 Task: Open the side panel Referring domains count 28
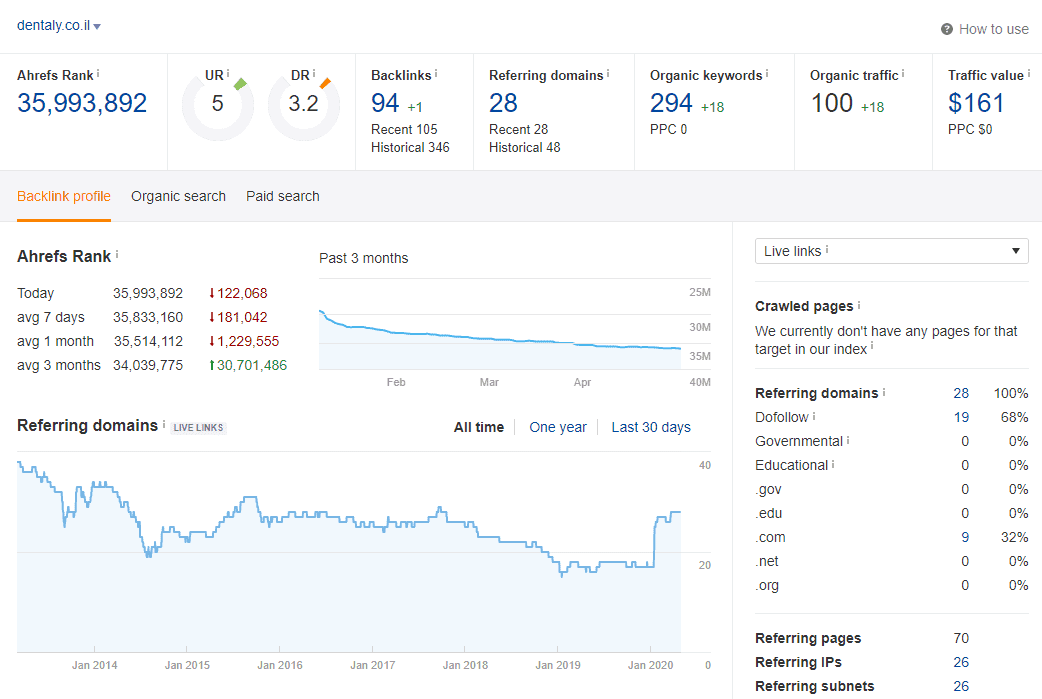tap(961, 393)
